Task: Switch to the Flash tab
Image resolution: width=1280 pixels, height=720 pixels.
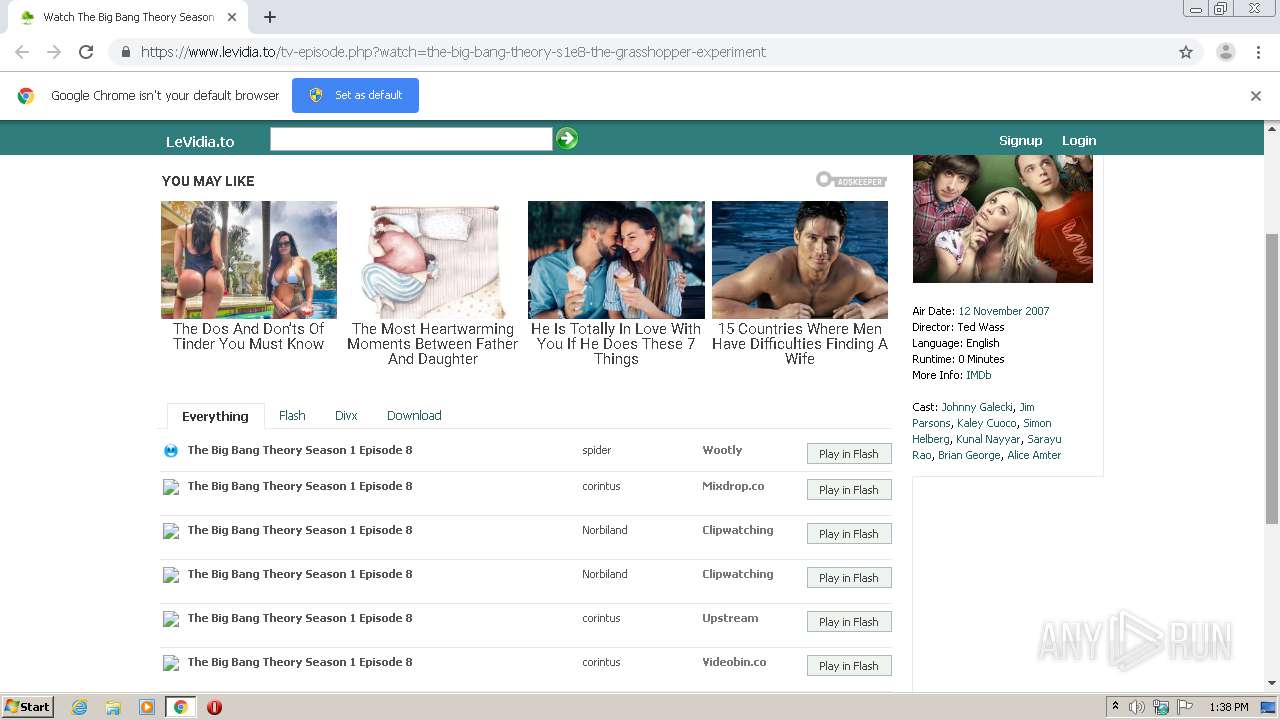Action: click(292, 415)
